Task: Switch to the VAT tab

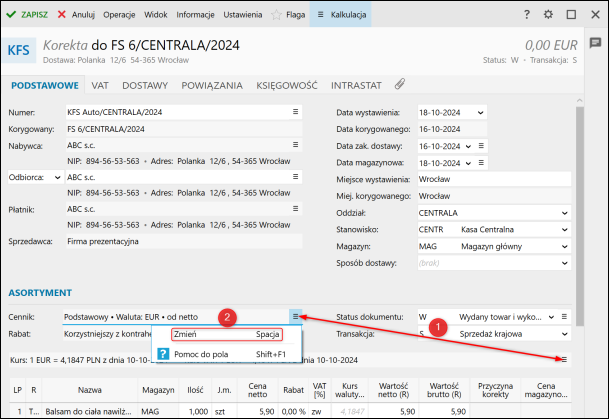Action: coord(100,85)
